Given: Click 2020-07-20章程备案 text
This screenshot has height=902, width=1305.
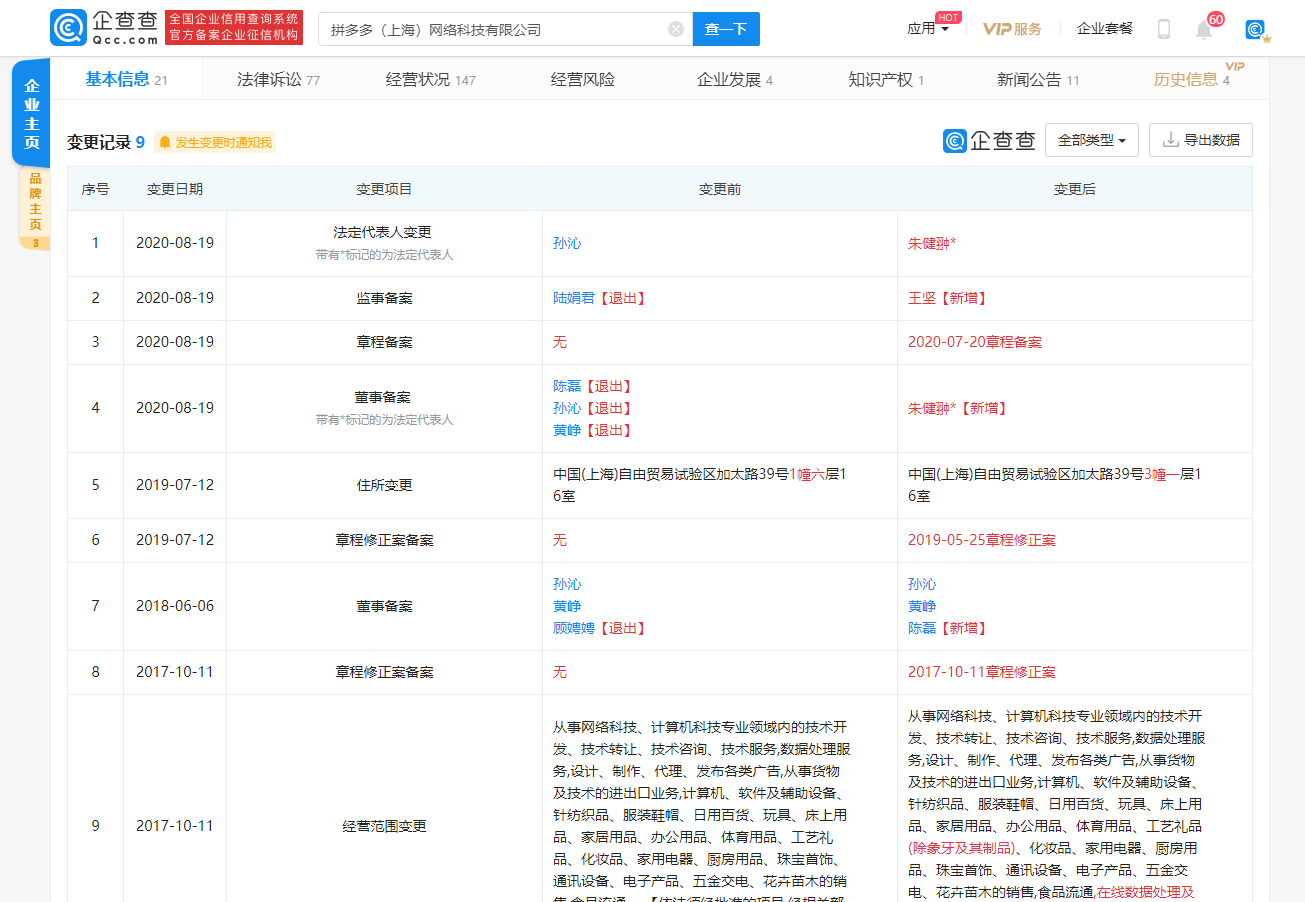Looking at the screenshot, I should (x=975, y=342).
